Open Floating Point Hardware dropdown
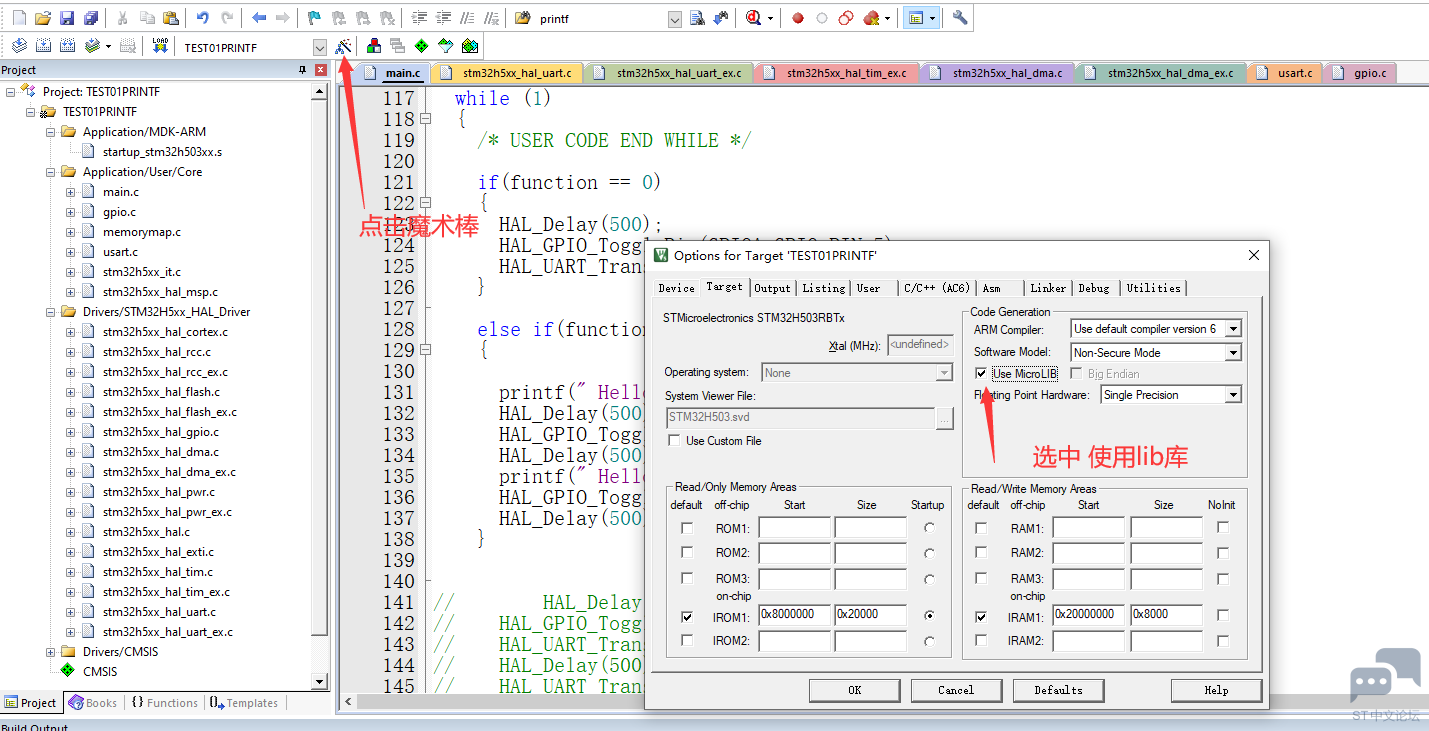Viewport: 1429px width, 731px height. [1233, 395]
